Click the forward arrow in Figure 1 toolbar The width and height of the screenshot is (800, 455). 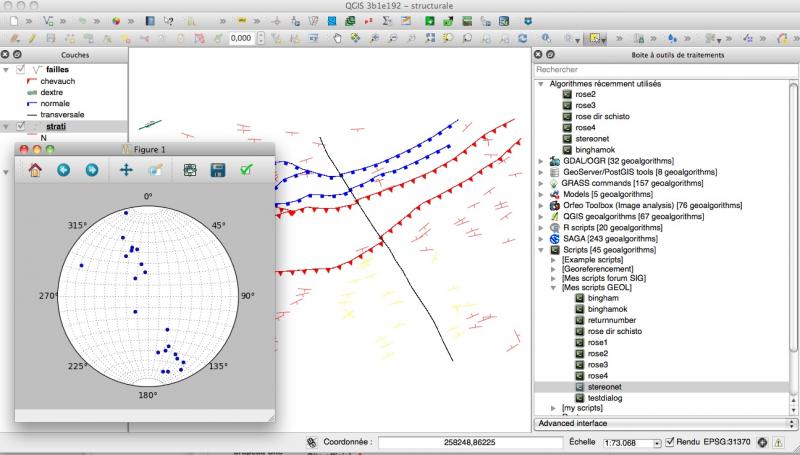92,170
